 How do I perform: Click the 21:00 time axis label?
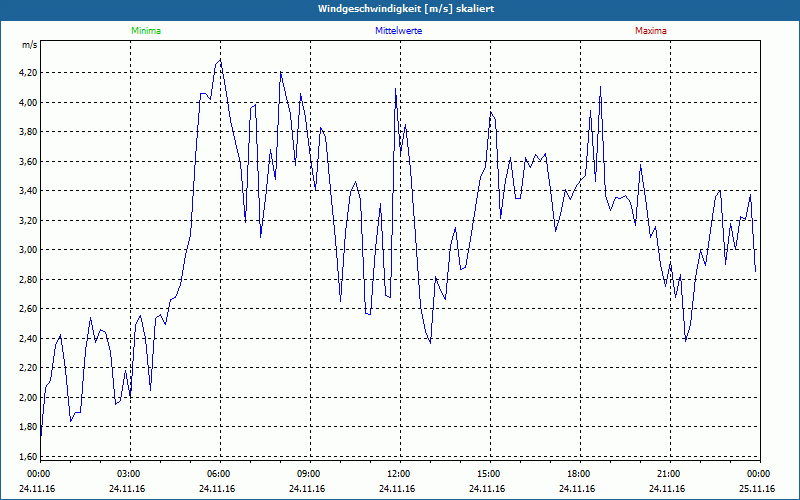point(667,474)
